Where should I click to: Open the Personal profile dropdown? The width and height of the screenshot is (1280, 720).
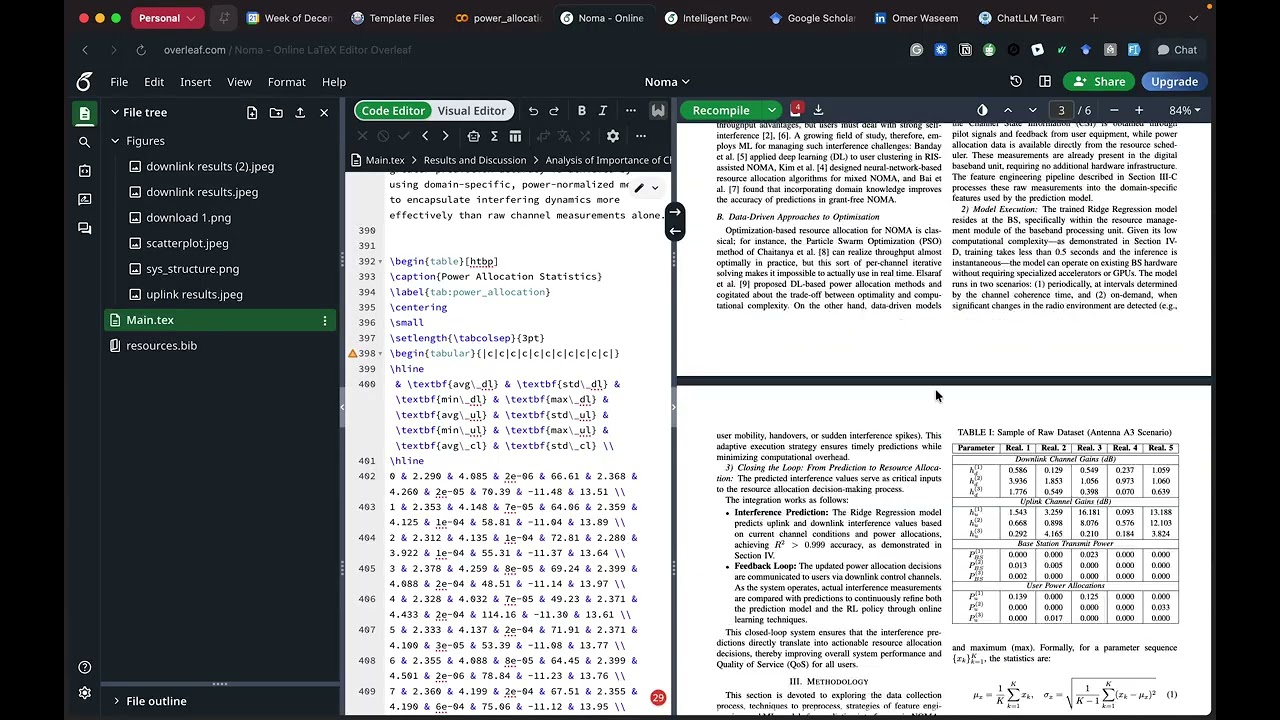(167, 18)
